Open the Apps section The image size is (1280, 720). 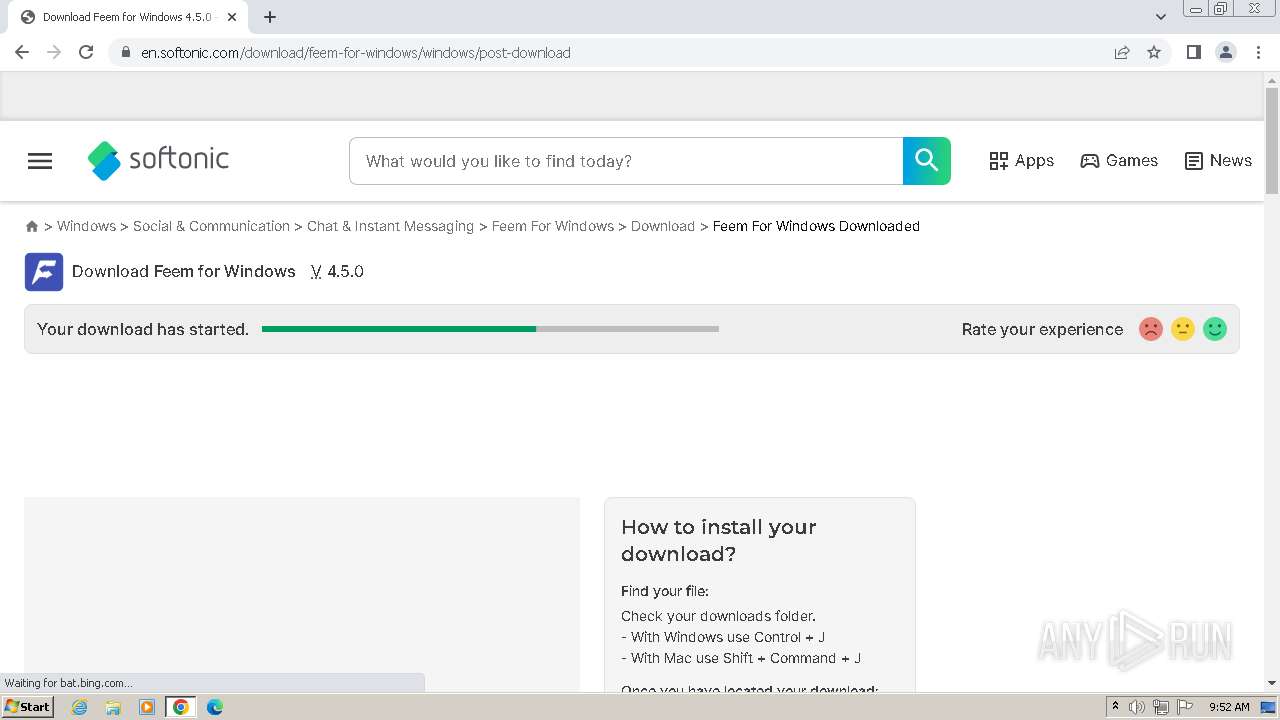point(1021,161)
